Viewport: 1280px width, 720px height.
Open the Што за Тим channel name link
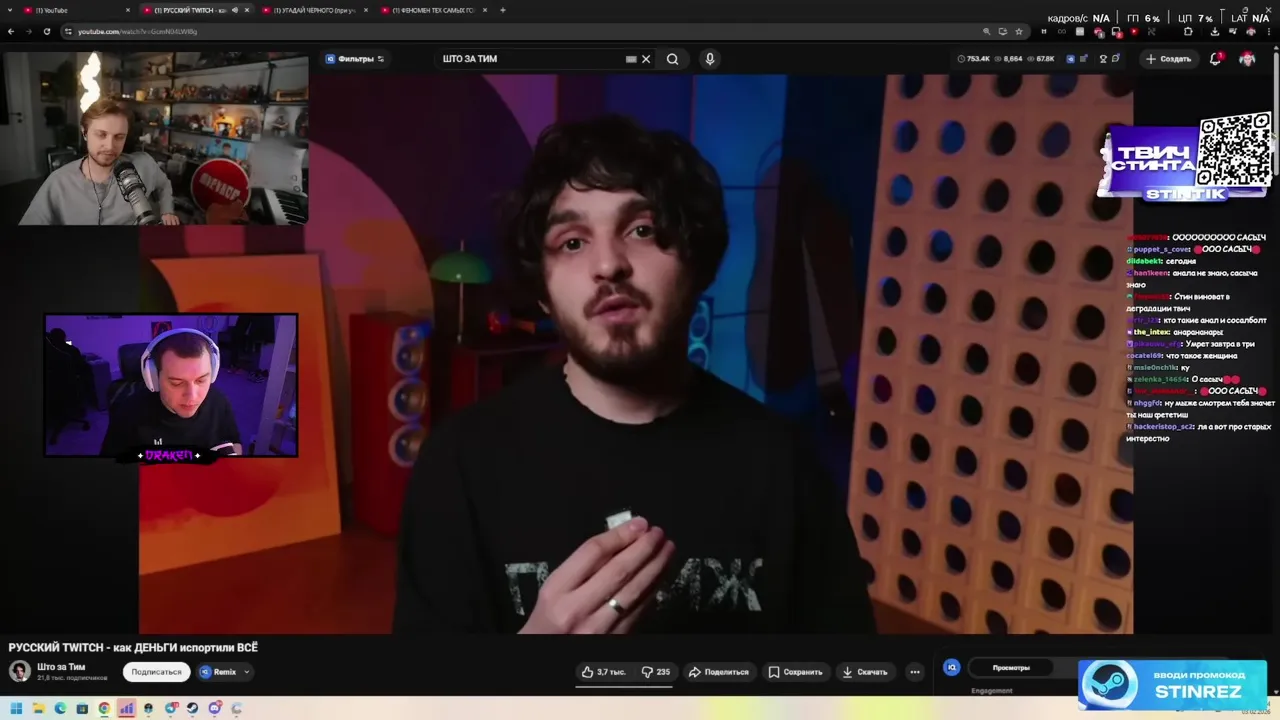coord(61,667)
